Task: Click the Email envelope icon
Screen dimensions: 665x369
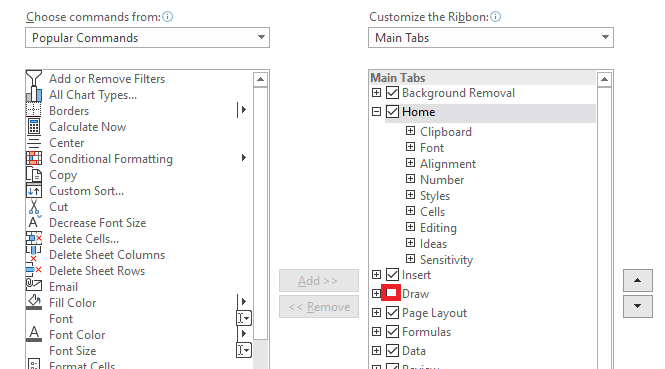Action: click(x=34, y=286)
